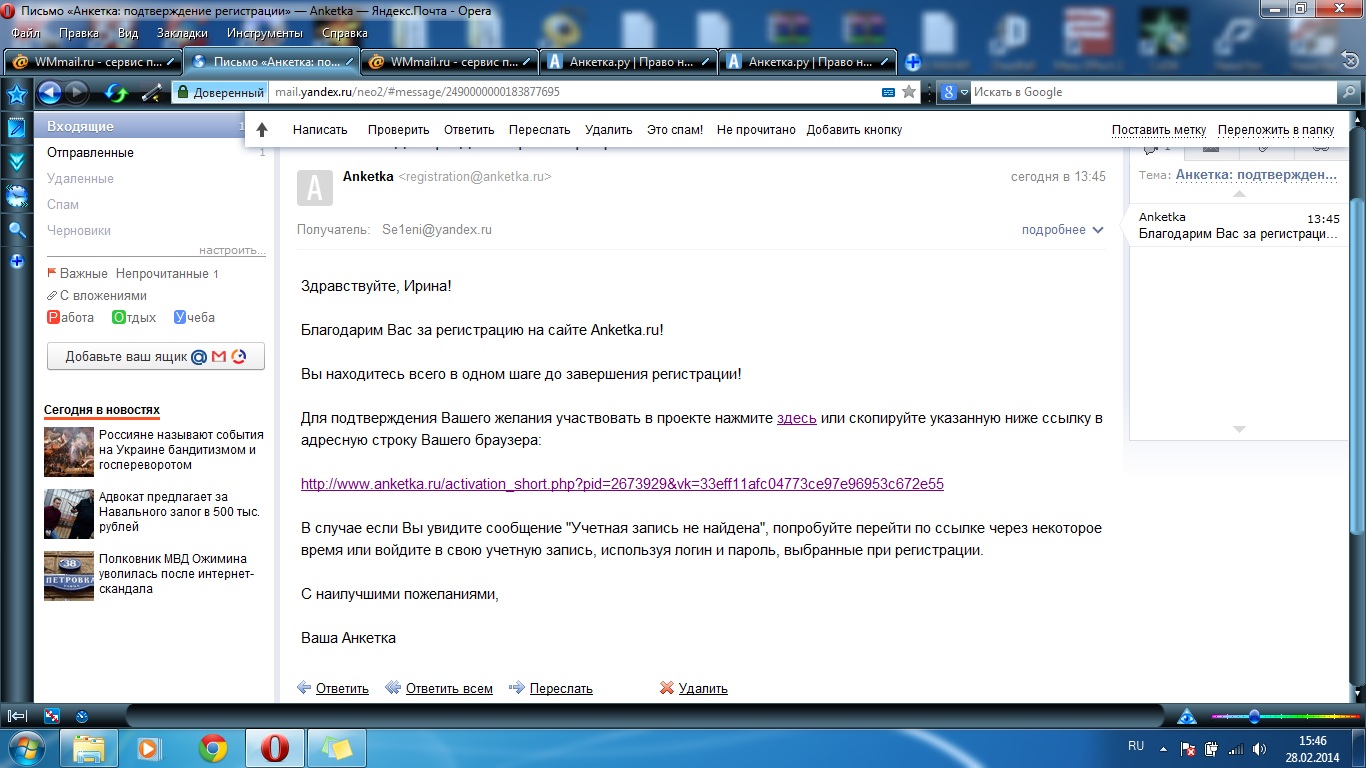This screenshot has width=1366, height=768.
Task: Click Ответить всем below the message
Action: [x=449, y=688]
